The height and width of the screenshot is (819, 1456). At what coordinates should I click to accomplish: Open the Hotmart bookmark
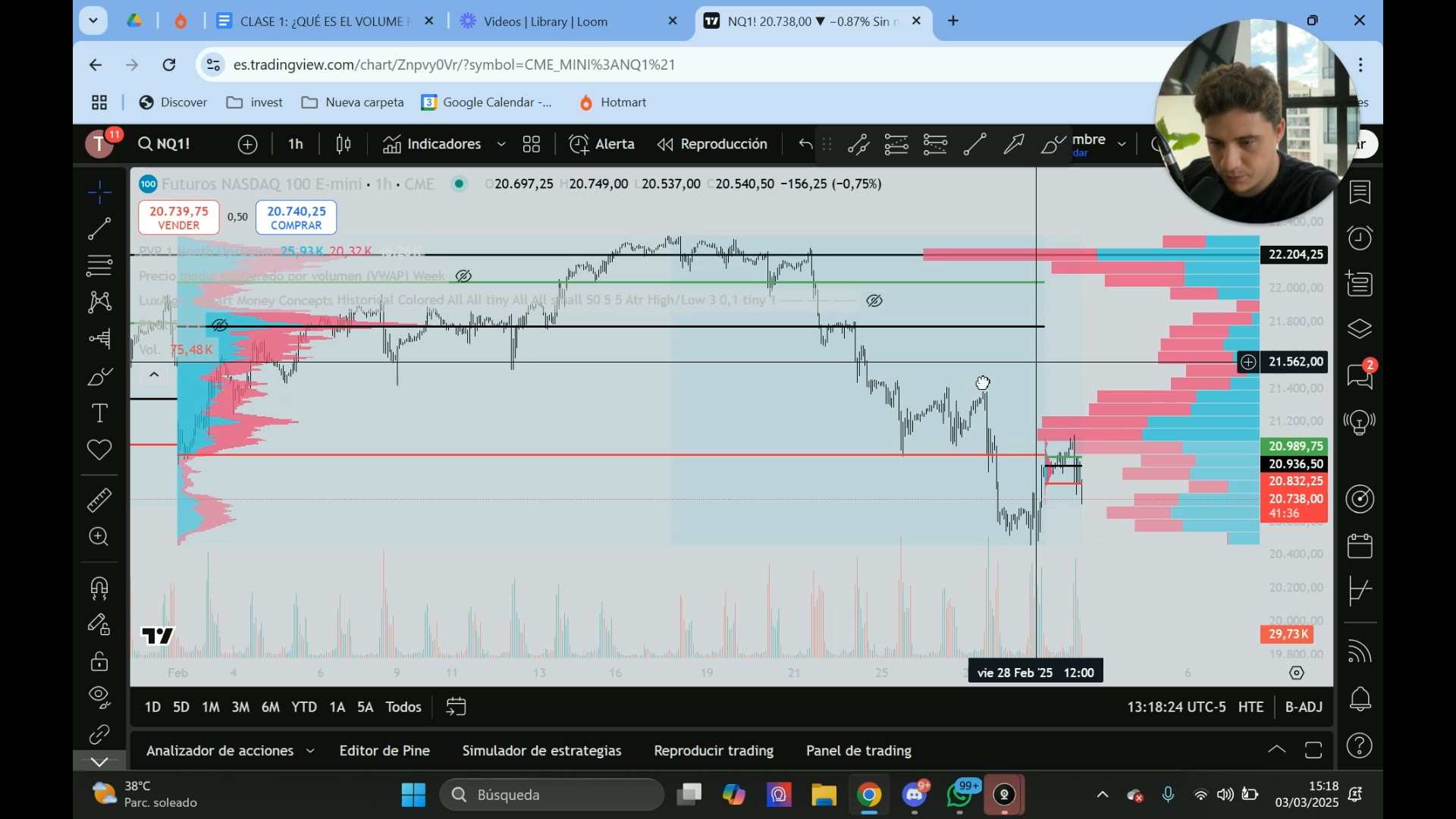[x=613, y=102]
